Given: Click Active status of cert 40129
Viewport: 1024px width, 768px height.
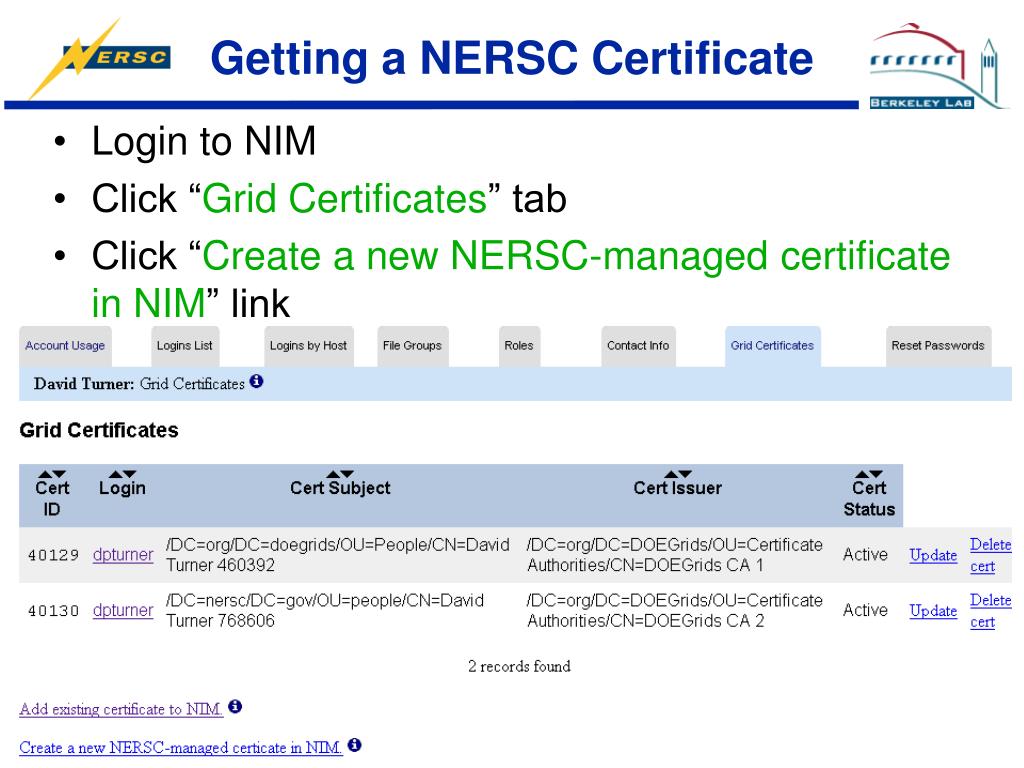Looking at the screenshot, I should click(x=865, y=554).
